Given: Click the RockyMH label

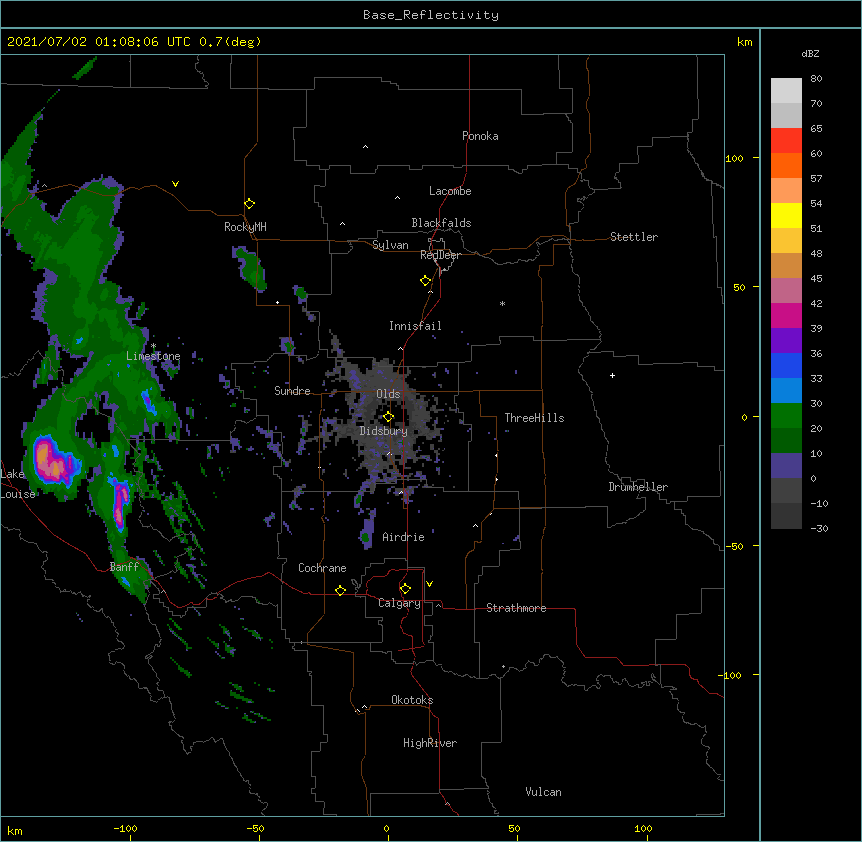Looking at the screenshot, I should (x=245, y=227).
